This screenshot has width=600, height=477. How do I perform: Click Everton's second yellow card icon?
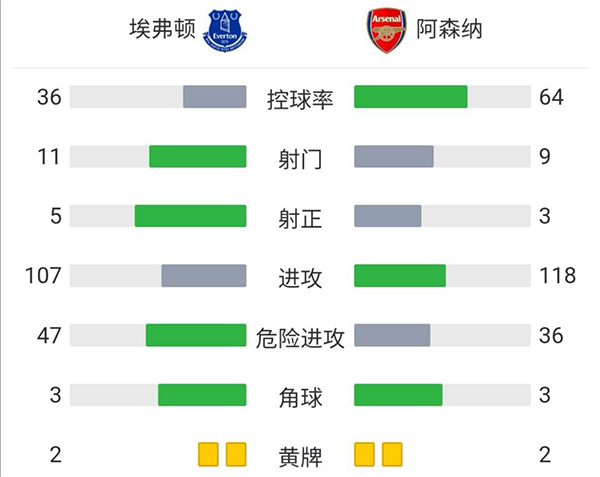[x=236, y=455]
